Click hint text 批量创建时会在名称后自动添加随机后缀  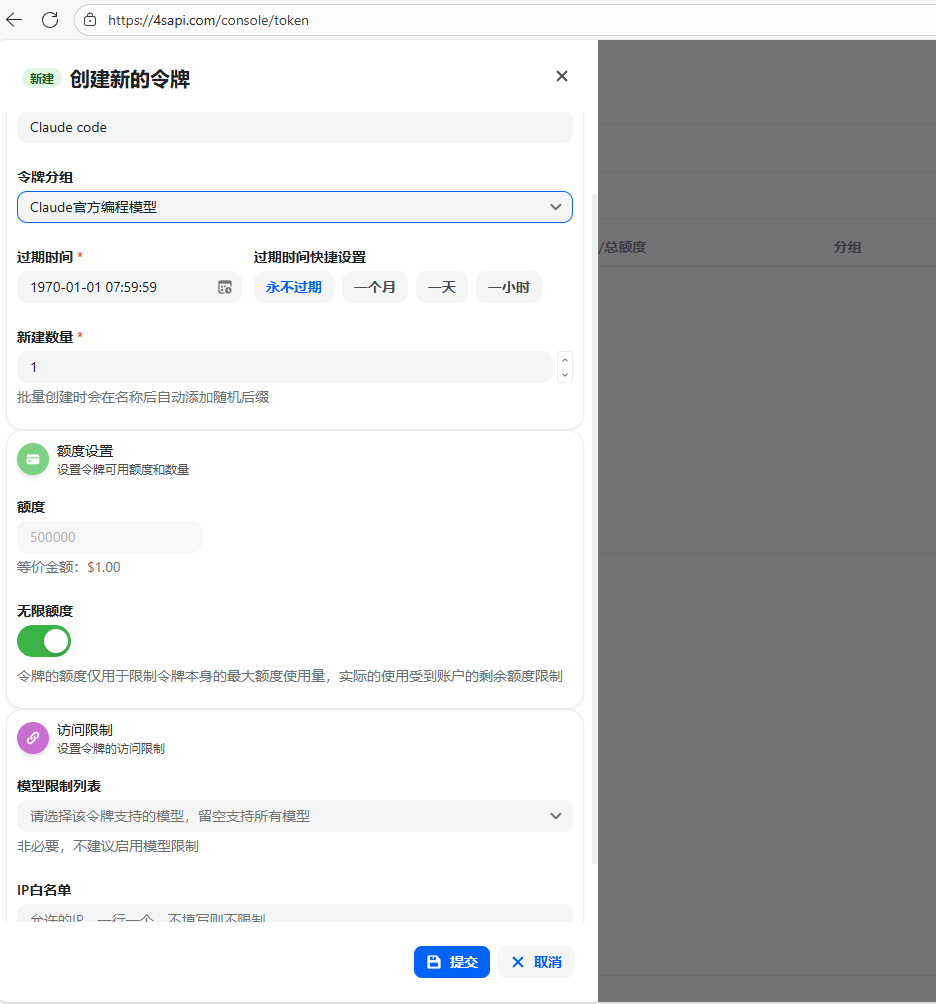(x=143, y=397)
